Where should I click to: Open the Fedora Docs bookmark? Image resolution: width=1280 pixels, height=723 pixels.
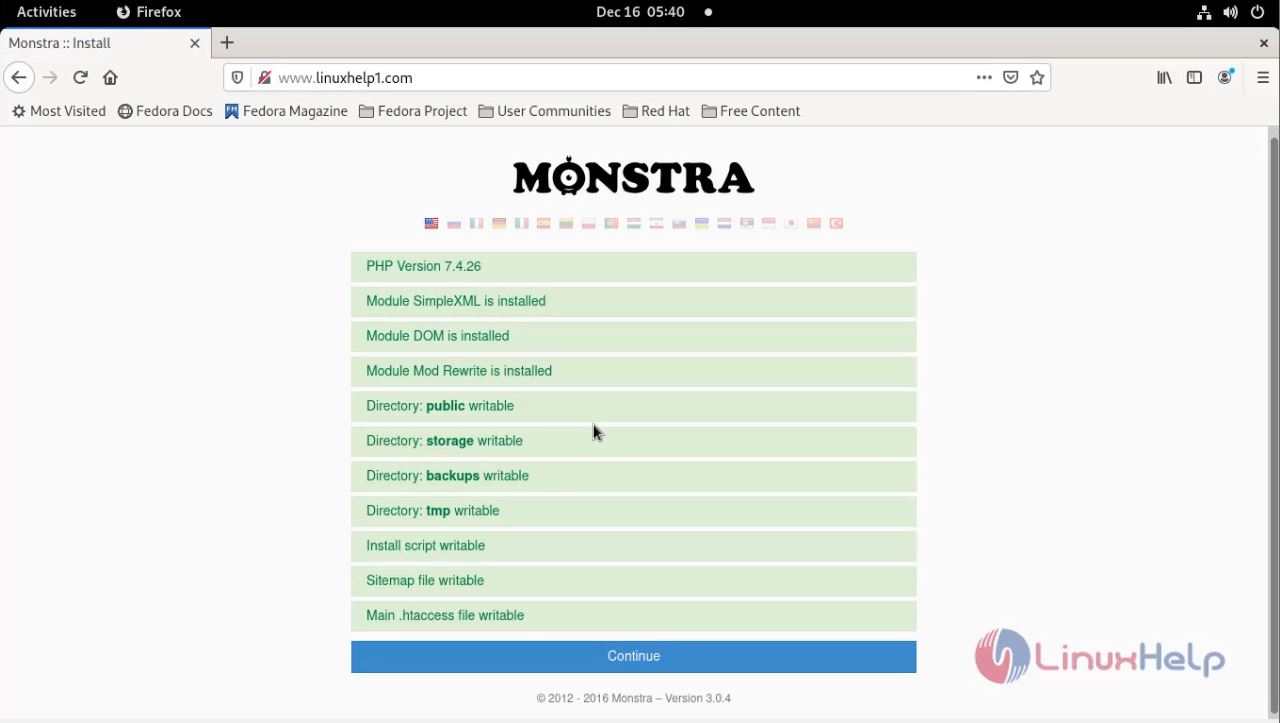pos(165,111)
